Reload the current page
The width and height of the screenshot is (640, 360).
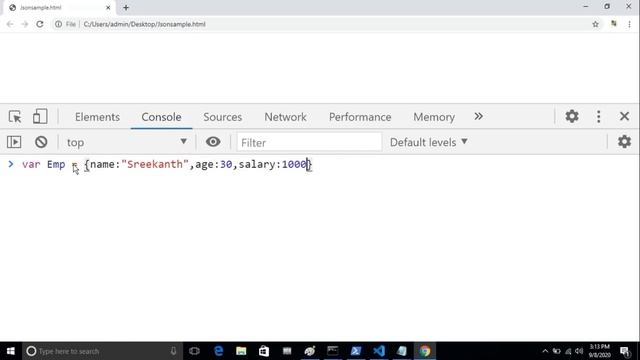click(40, 24)
